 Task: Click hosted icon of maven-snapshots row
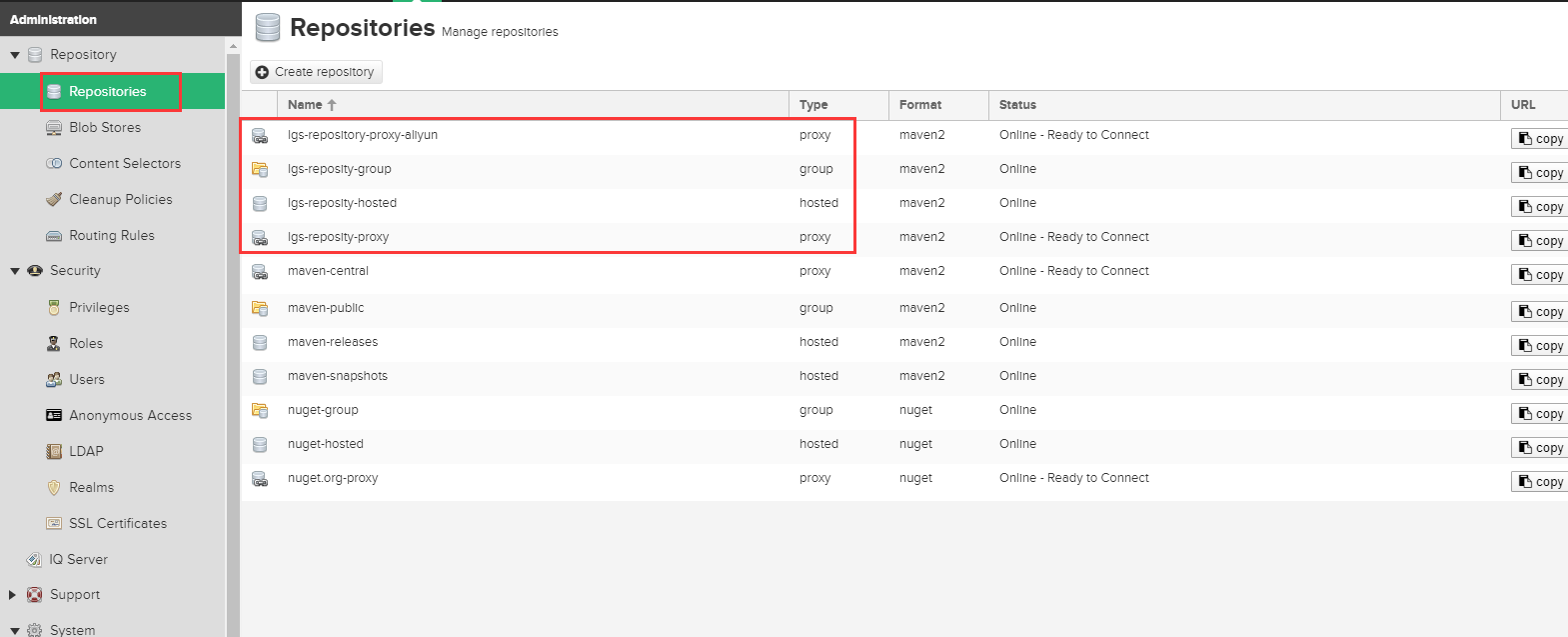click(260, 377)
